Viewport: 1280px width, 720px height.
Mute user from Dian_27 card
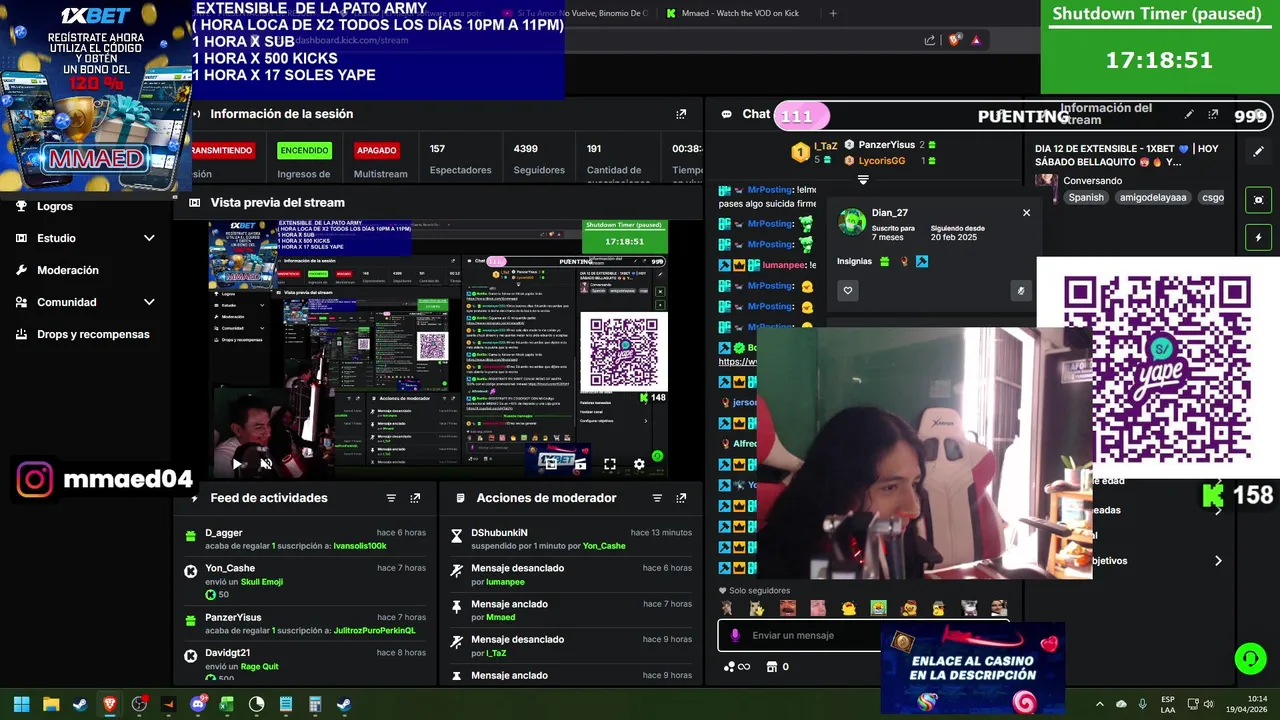pos(1021,291)
